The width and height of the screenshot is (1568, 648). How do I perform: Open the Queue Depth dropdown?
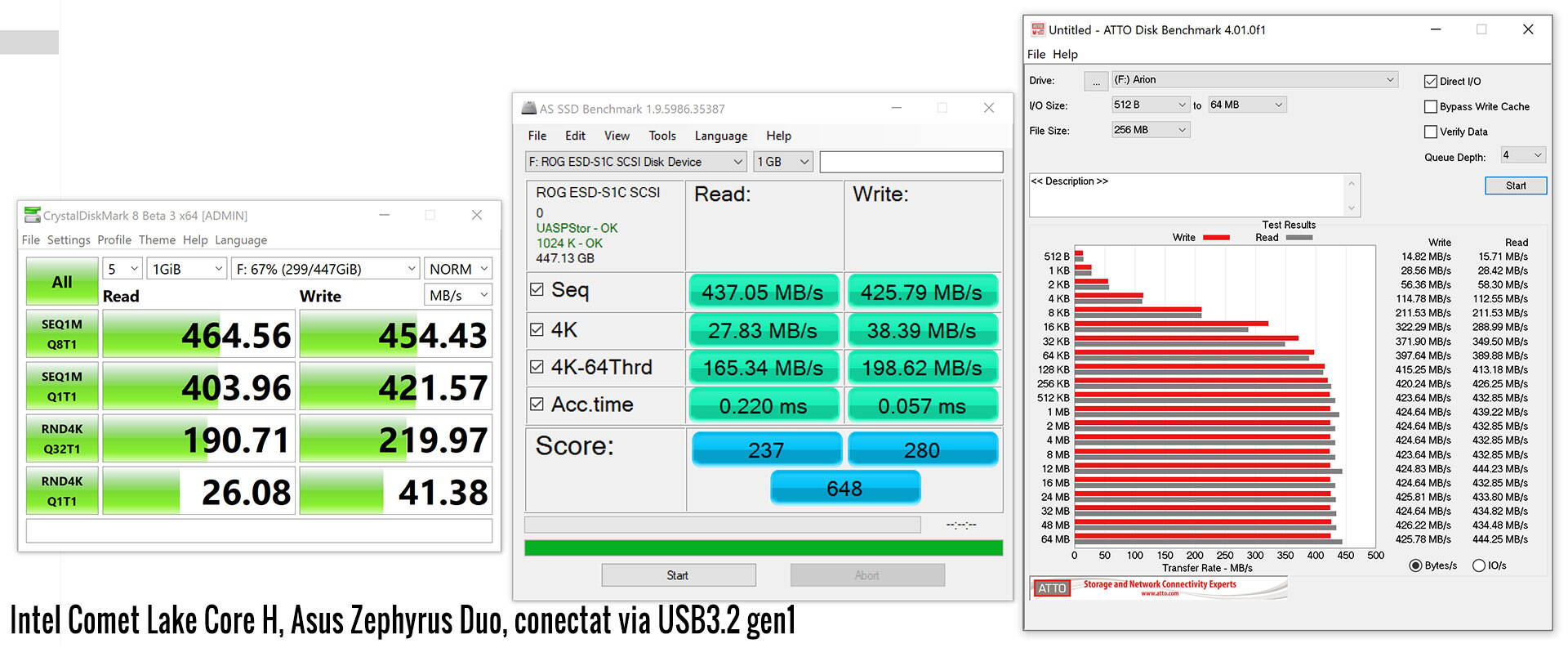[1523, 155]
